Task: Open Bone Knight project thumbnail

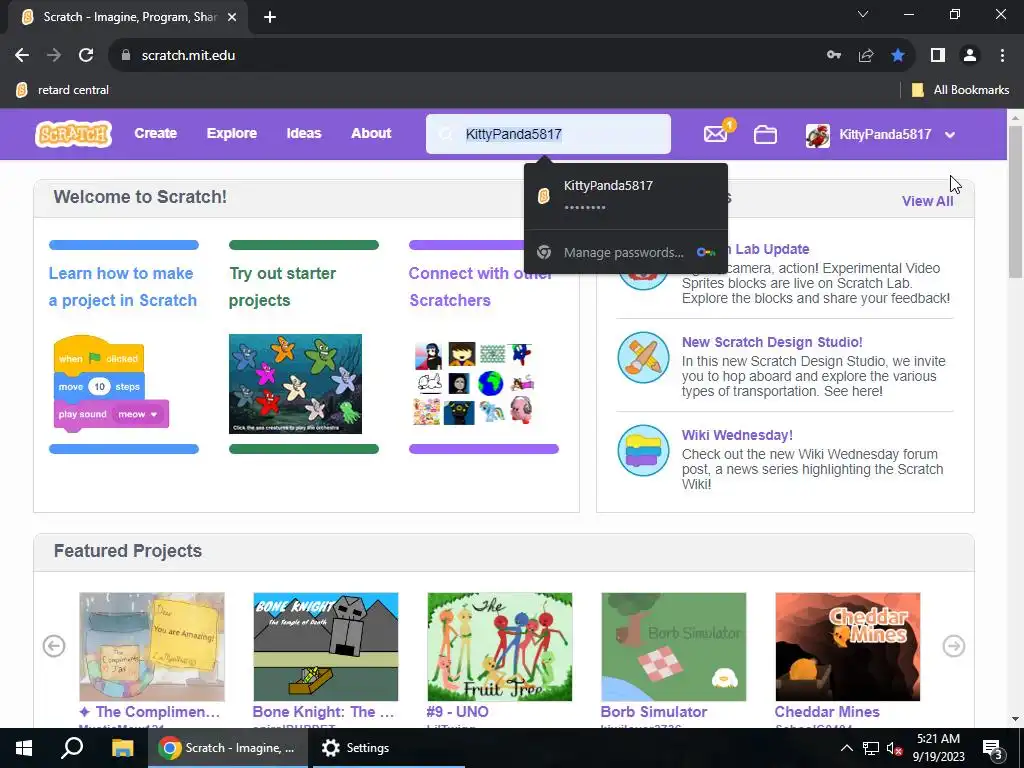Action: 325,647
